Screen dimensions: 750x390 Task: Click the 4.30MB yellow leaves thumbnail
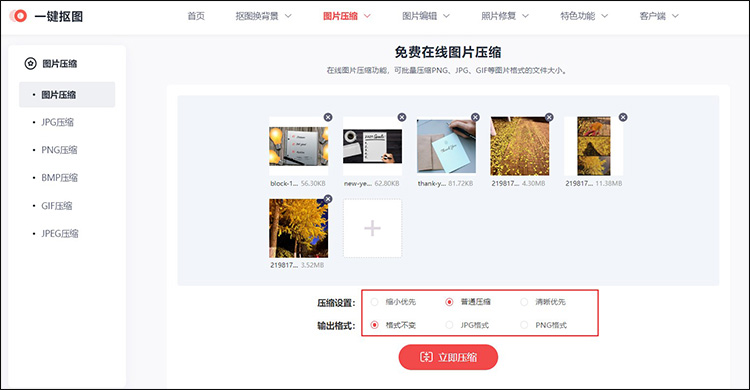tap(520, 146)
